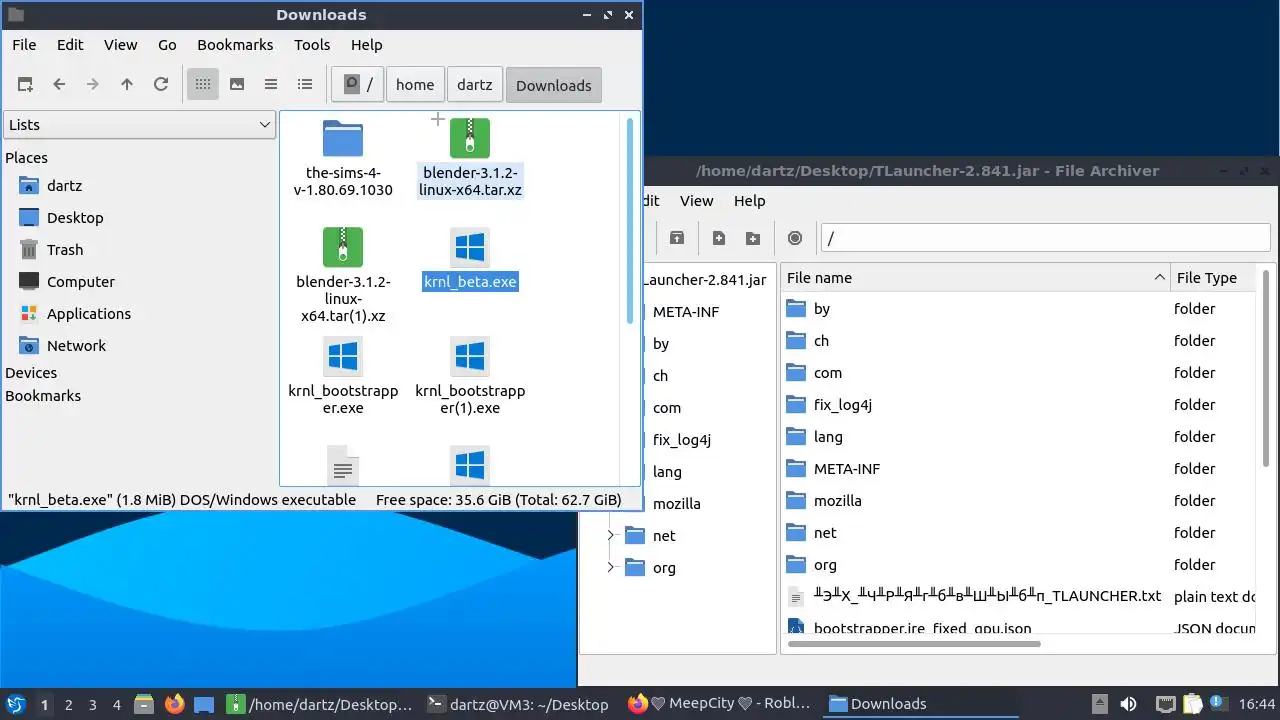Screen dimensions: 1280x720
Task: Open Help menu in Downloads window
Action: coord(367,45)
